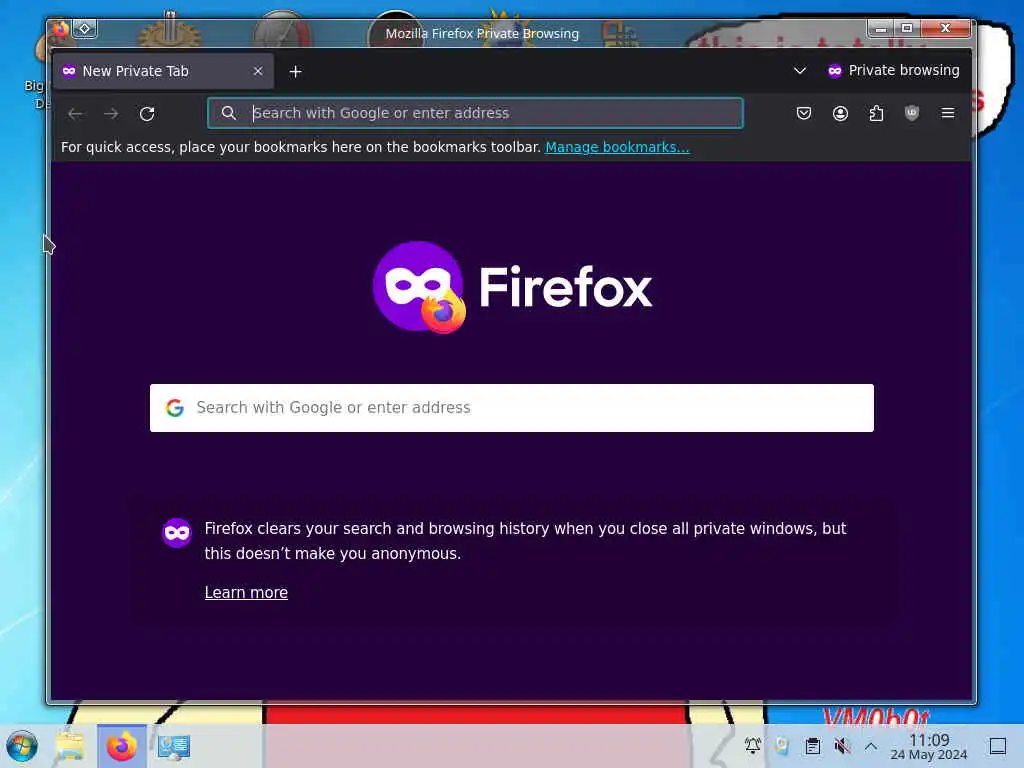The image size is (1024, 768).
Task: Focus the page's Google search box
Action: pyautogui.click(x=512, y=408)
